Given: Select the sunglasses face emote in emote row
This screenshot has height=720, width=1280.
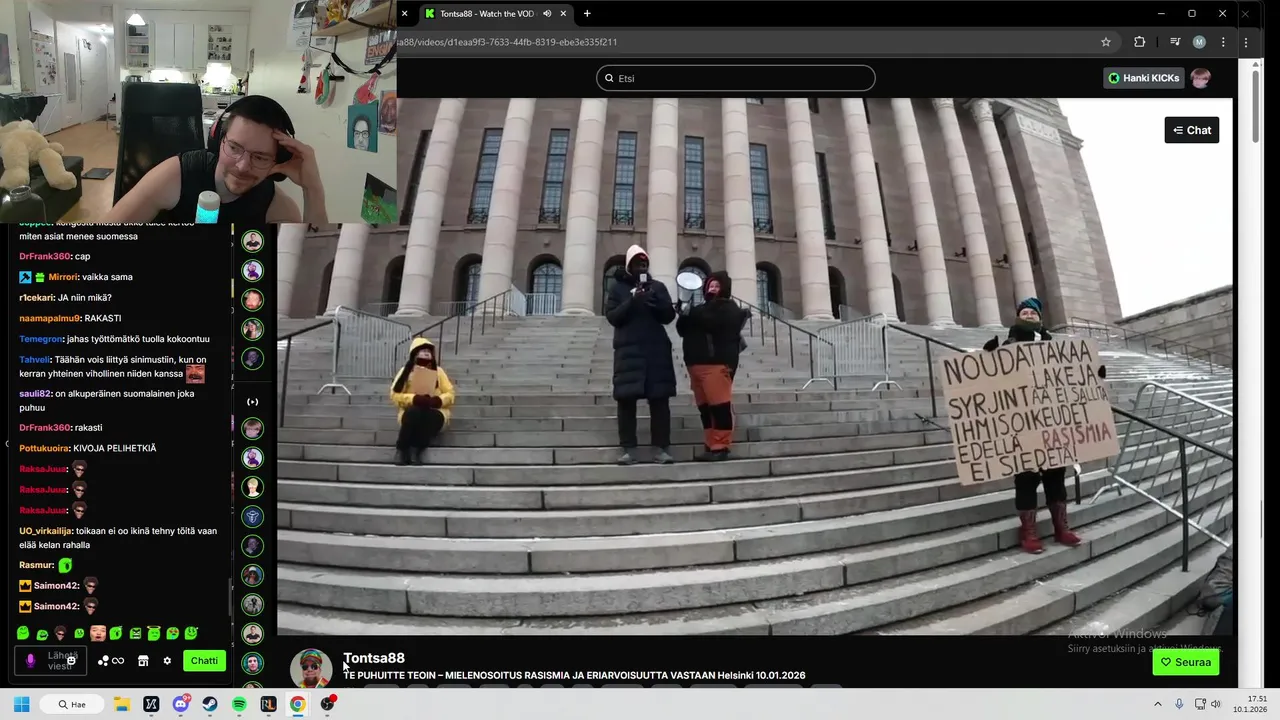Looking at the screenshot, I should click(60, 633).
